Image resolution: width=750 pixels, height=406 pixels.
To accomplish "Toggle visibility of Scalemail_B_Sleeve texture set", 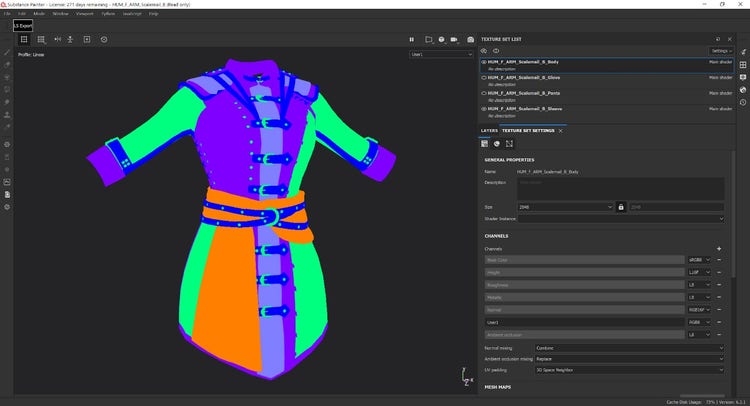I will coord(484,109).
